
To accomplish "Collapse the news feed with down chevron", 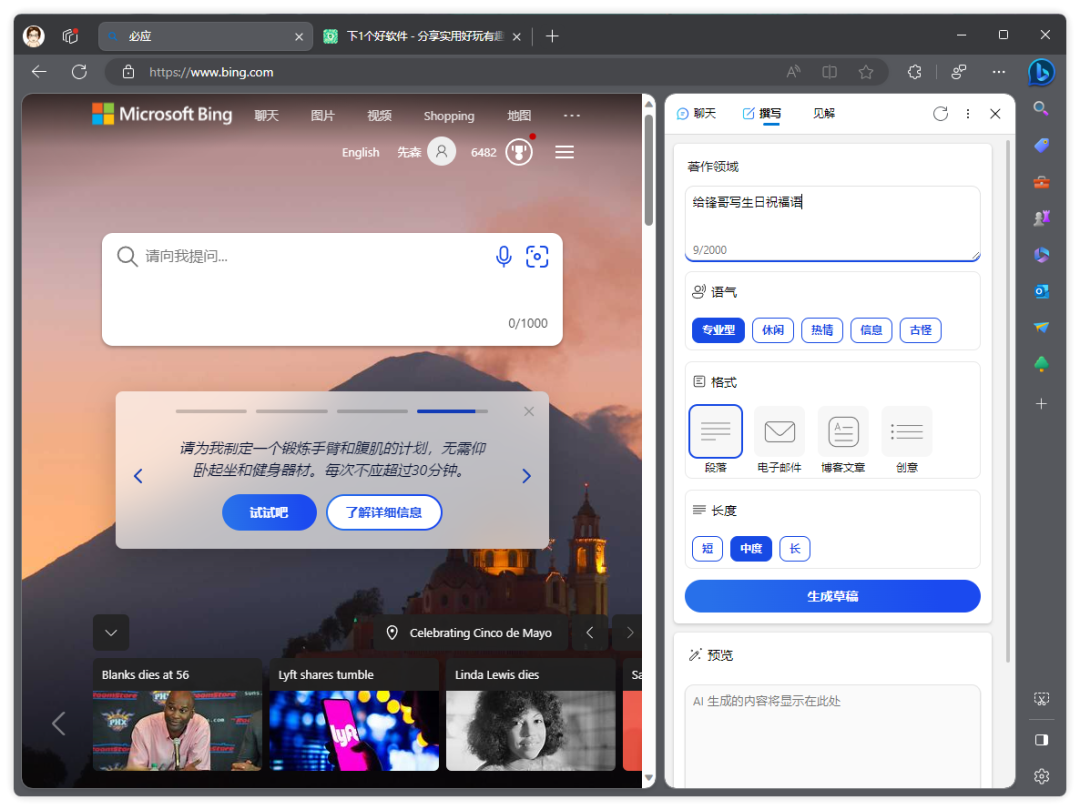I will click(111, 632).
